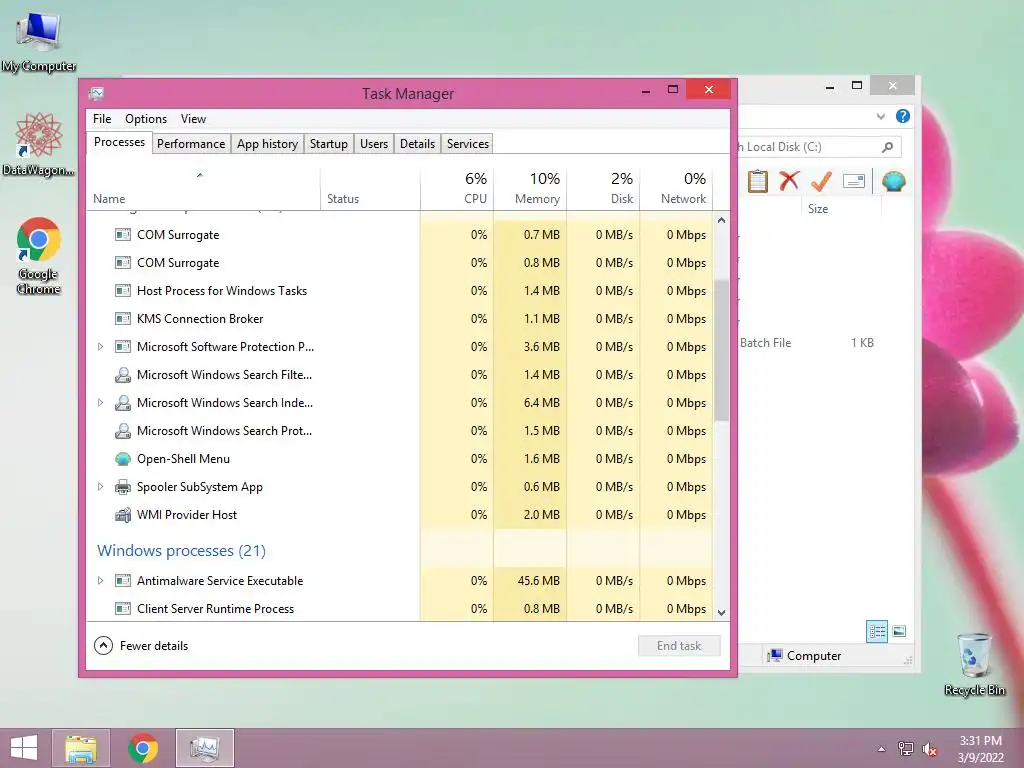Viewport: 1024px width, 768px height.
Task: Click the process list scrollbar thumb
Action: [x=721, y=351]
